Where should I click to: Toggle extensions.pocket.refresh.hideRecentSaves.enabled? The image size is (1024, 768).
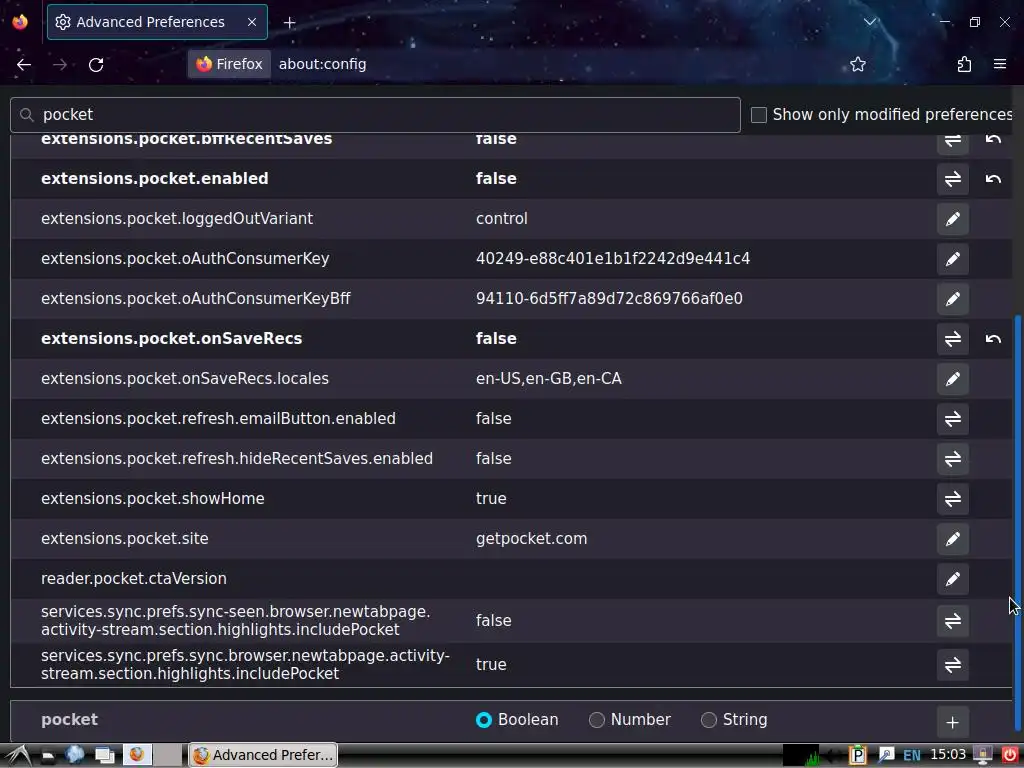(952, 458)
